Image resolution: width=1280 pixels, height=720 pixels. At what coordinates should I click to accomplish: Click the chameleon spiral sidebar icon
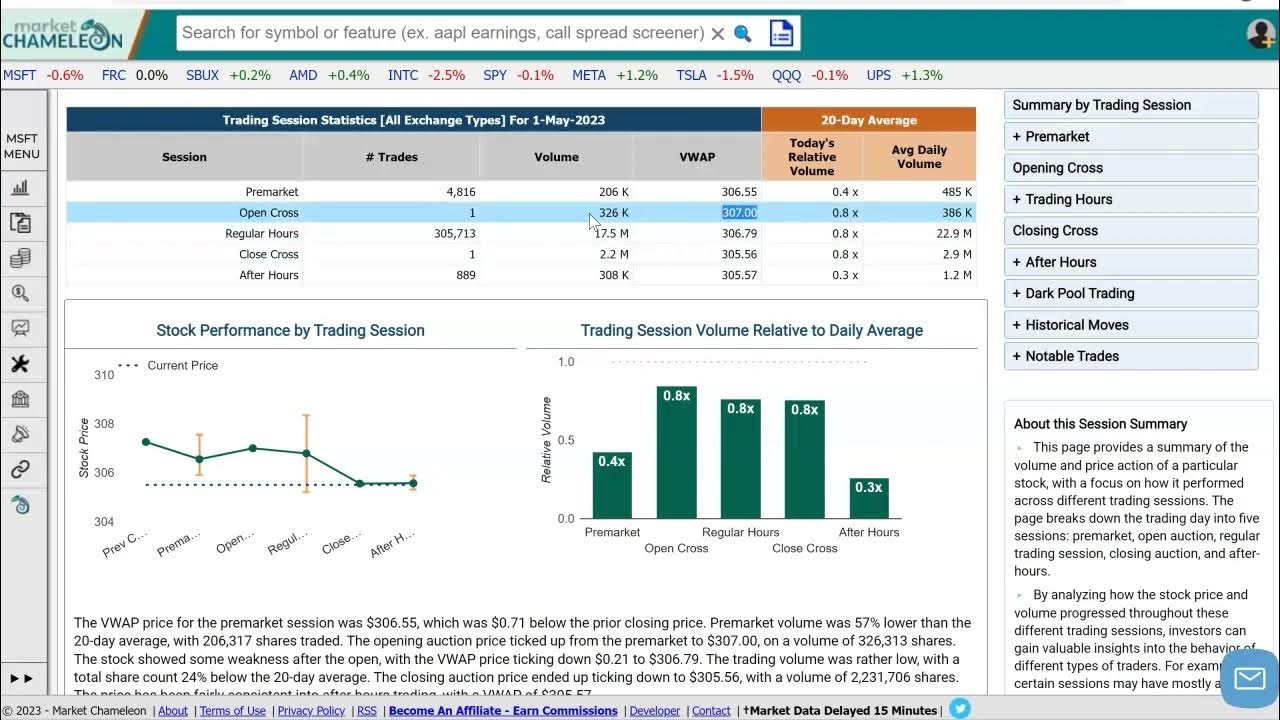click(20, 505)
